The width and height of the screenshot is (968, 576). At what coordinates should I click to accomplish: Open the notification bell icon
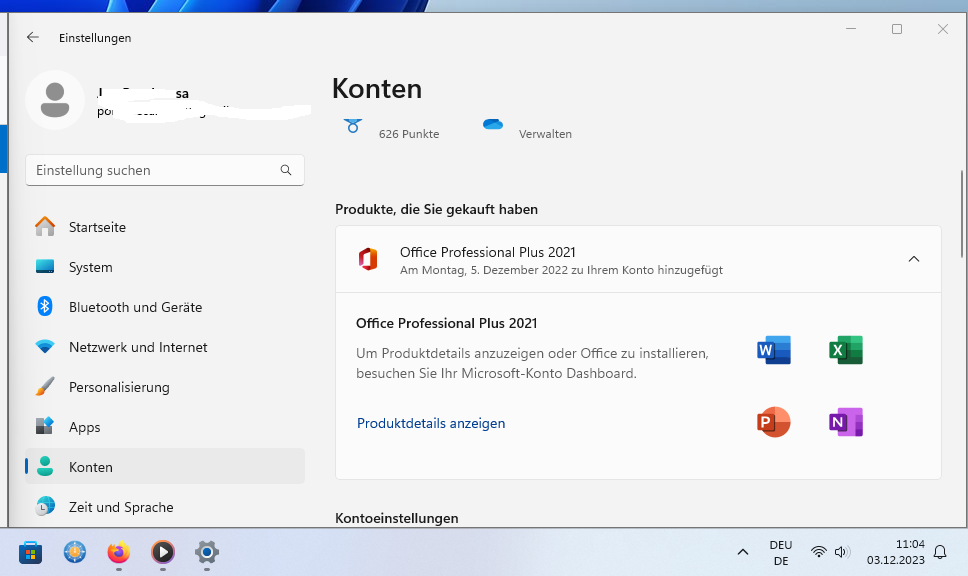[x=940, y=552]
